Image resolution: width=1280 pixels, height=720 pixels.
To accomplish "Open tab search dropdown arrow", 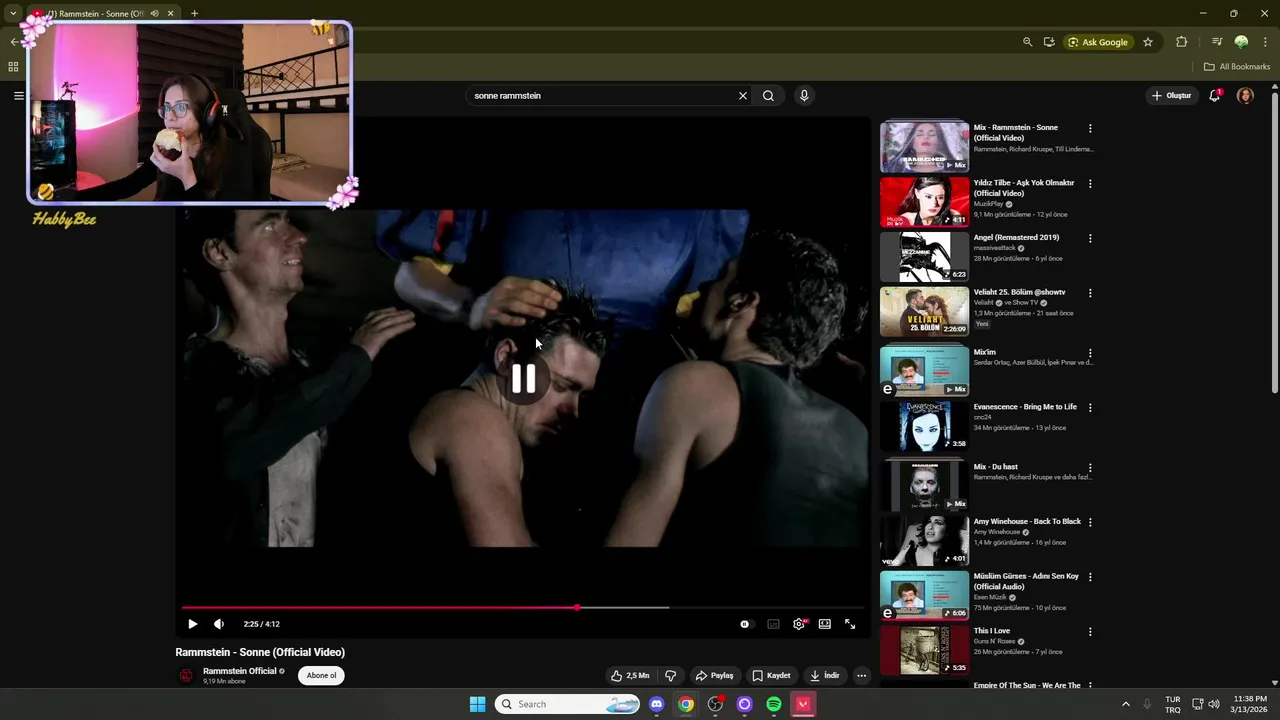I will (13, 13).
